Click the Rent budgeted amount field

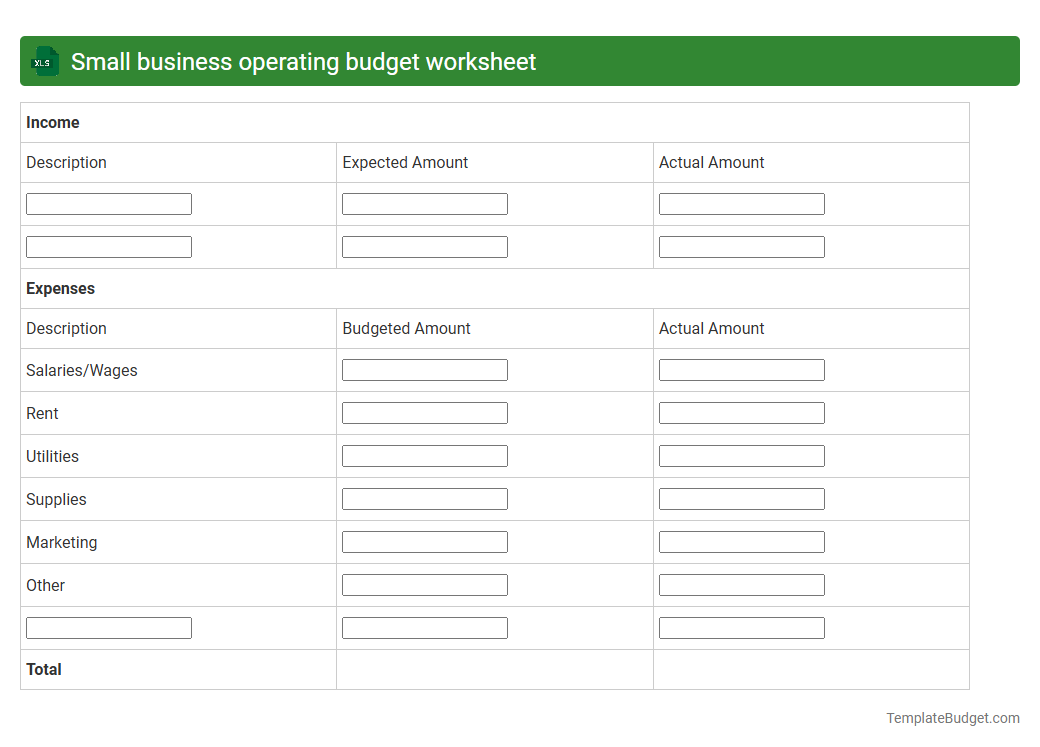424,412
